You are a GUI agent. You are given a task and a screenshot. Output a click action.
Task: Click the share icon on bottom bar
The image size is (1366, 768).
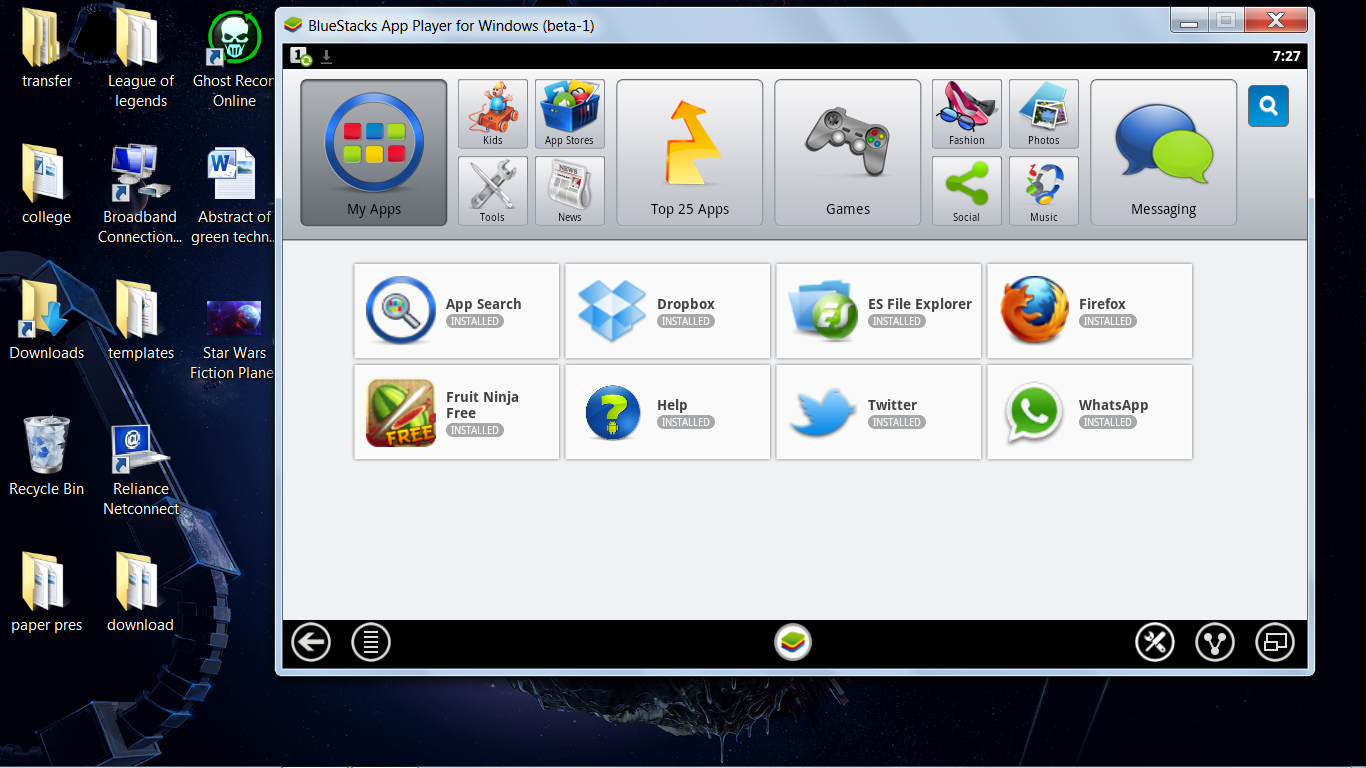[1215, 642]
